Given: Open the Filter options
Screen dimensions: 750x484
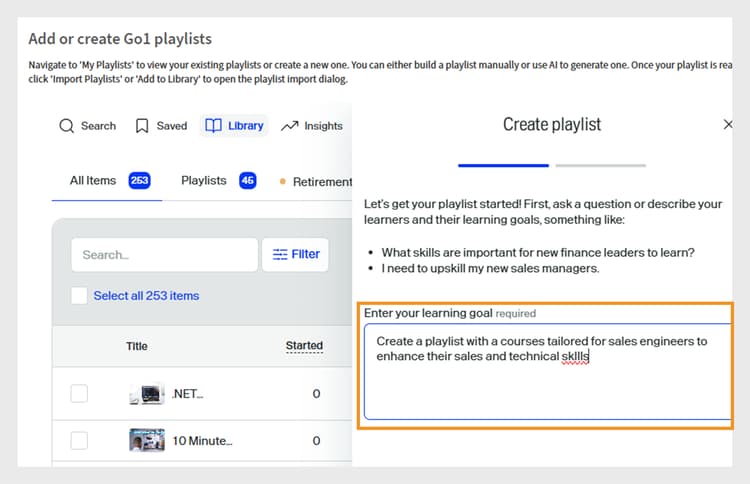Looking at the screenshot, I should tap(295, 254).
